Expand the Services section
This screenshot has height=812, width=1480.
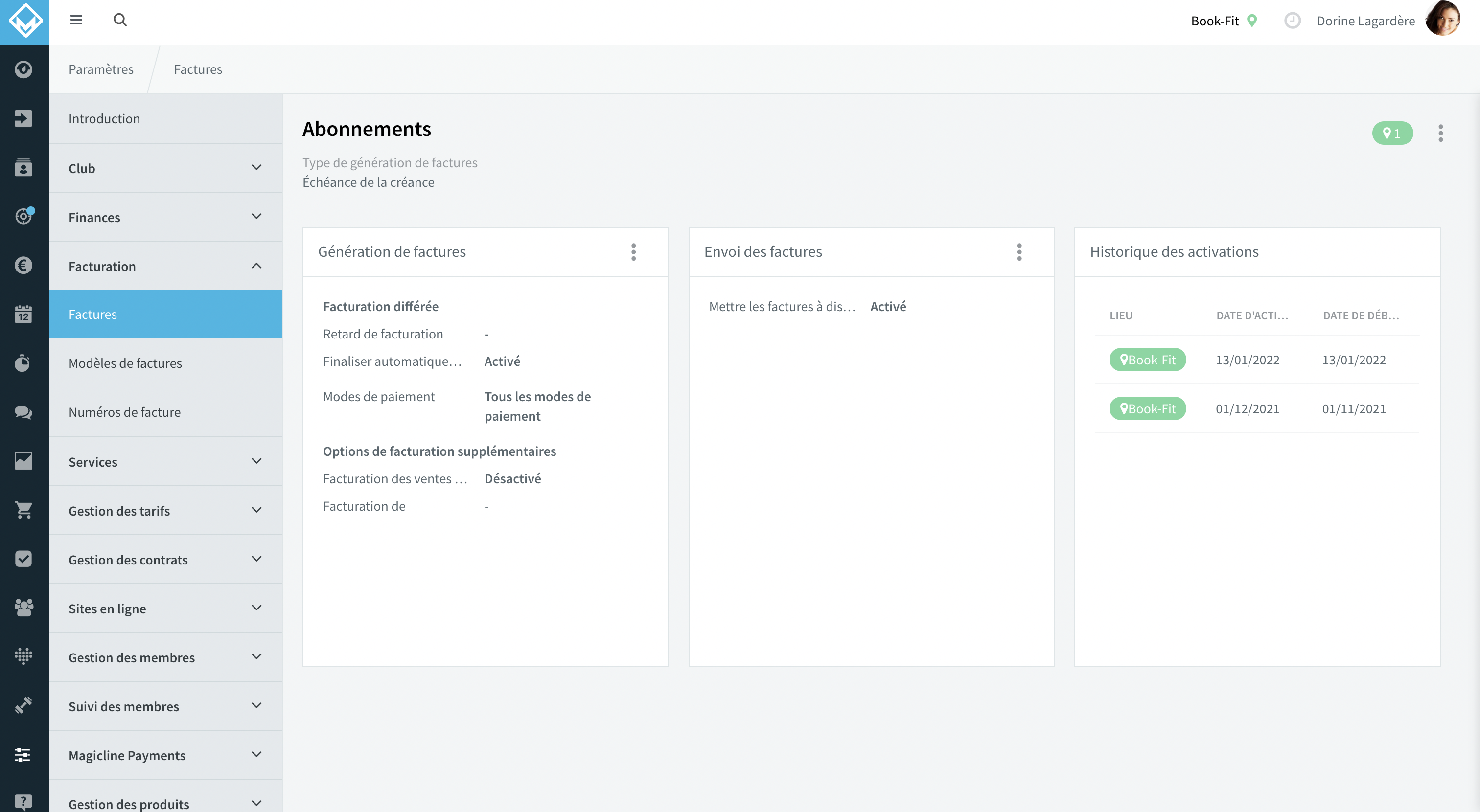click(x=165, y=461)
